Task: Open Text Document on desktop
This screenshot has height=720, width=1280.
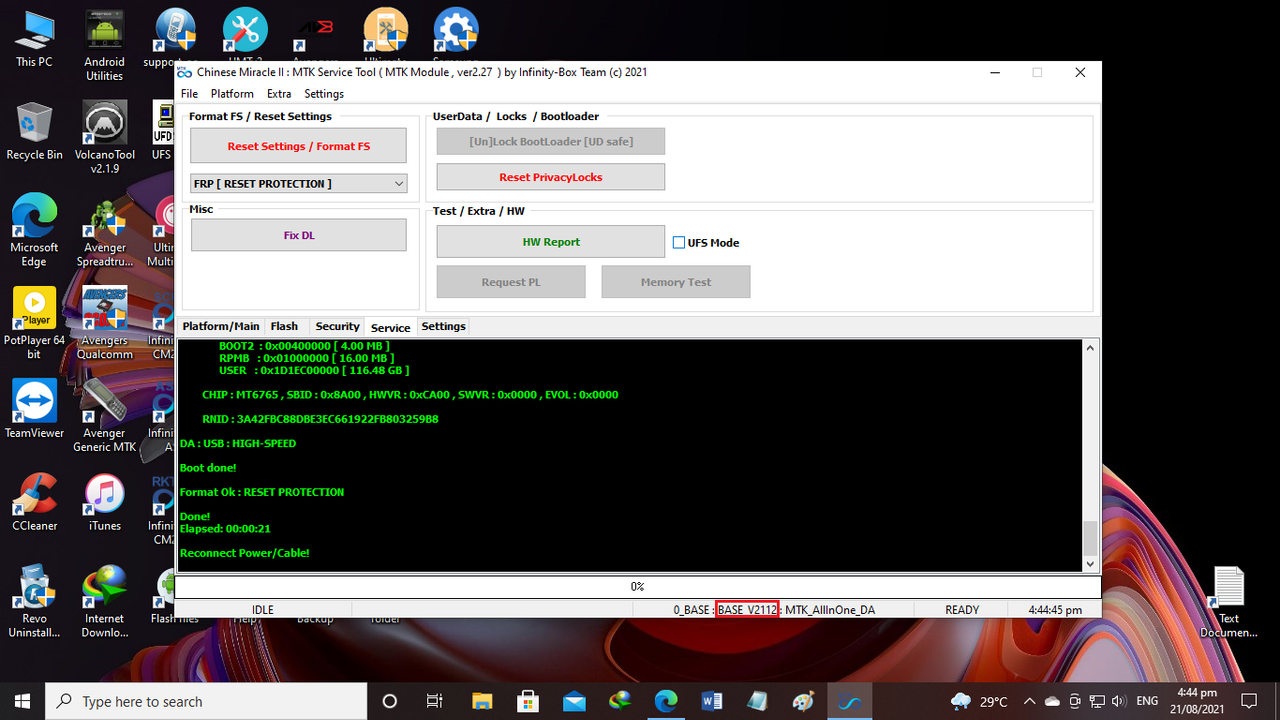Action: tap(1228, 601)
